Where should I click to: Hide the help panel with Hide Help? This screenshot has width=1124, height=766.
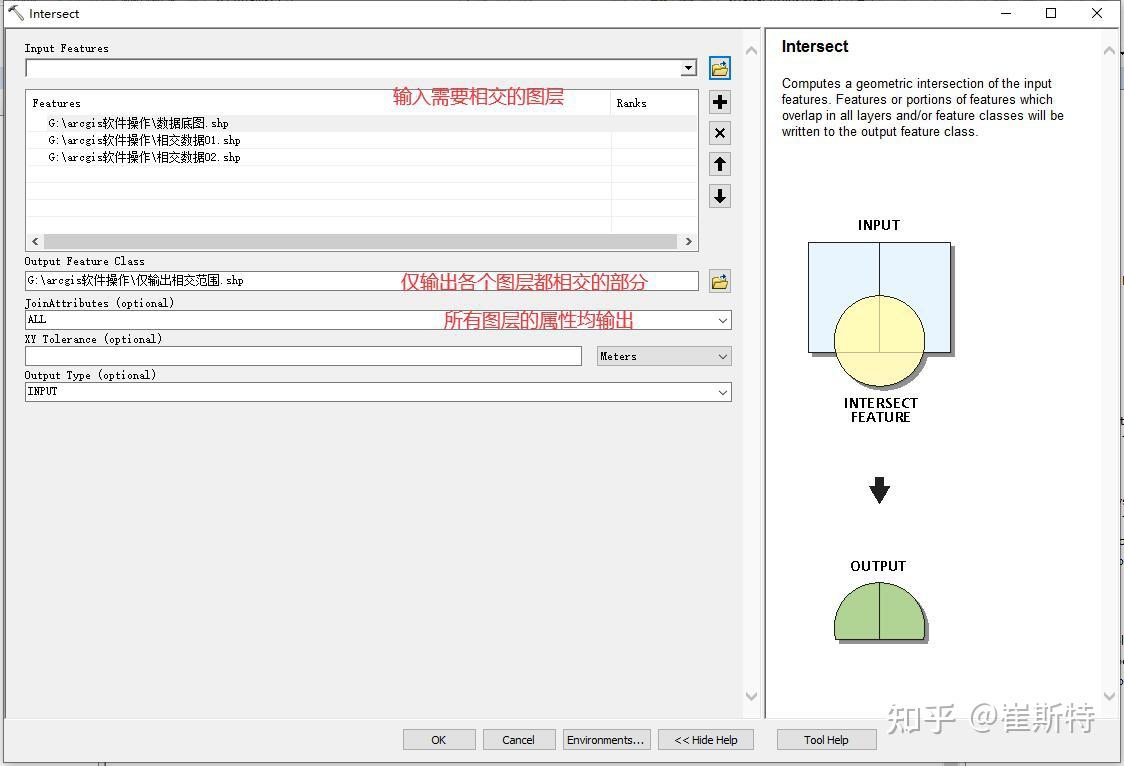pos(705,739)
